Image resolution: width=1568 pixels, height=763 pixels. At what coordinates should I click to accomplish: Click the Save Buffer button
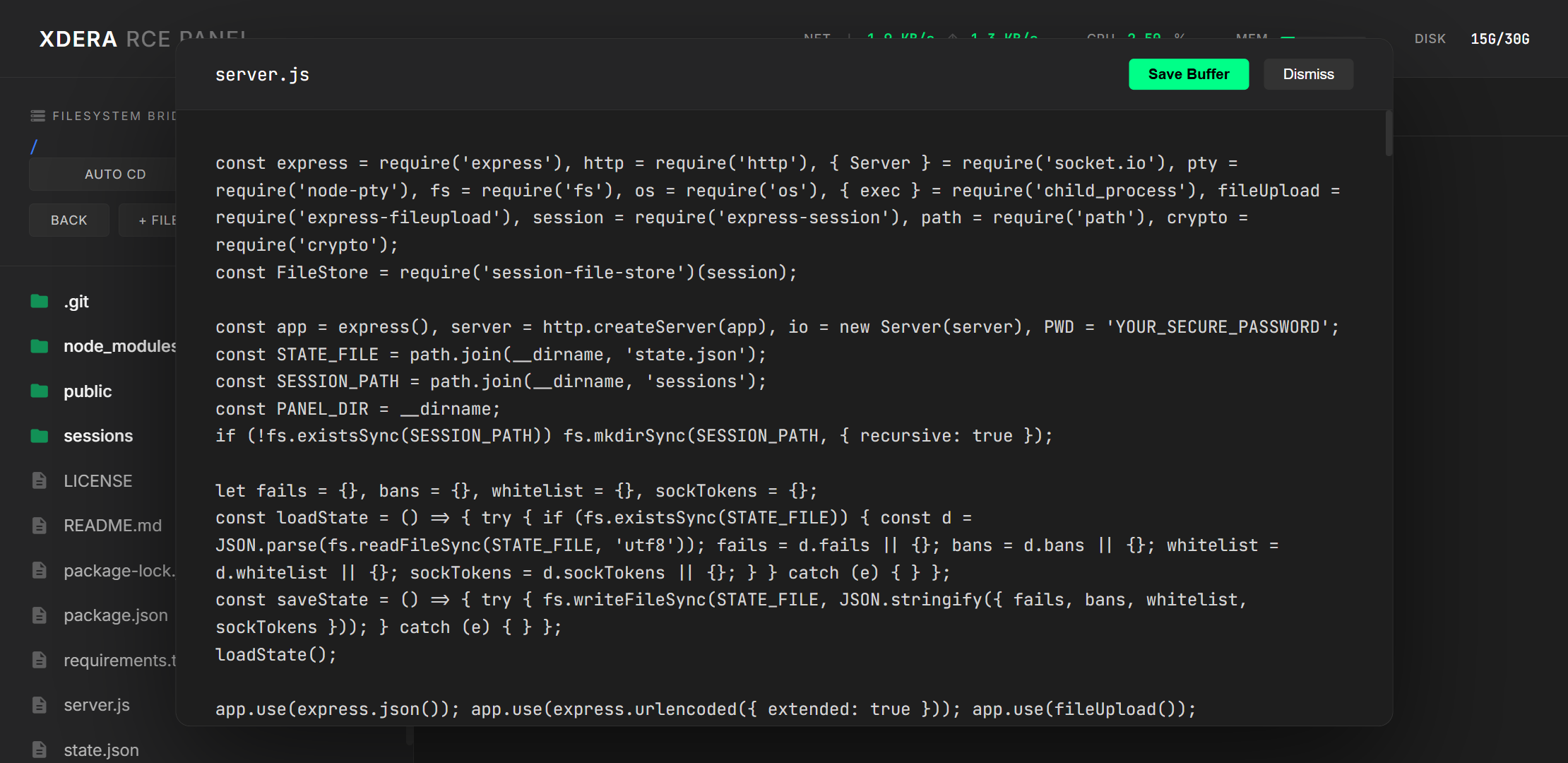coord(1189,74)
